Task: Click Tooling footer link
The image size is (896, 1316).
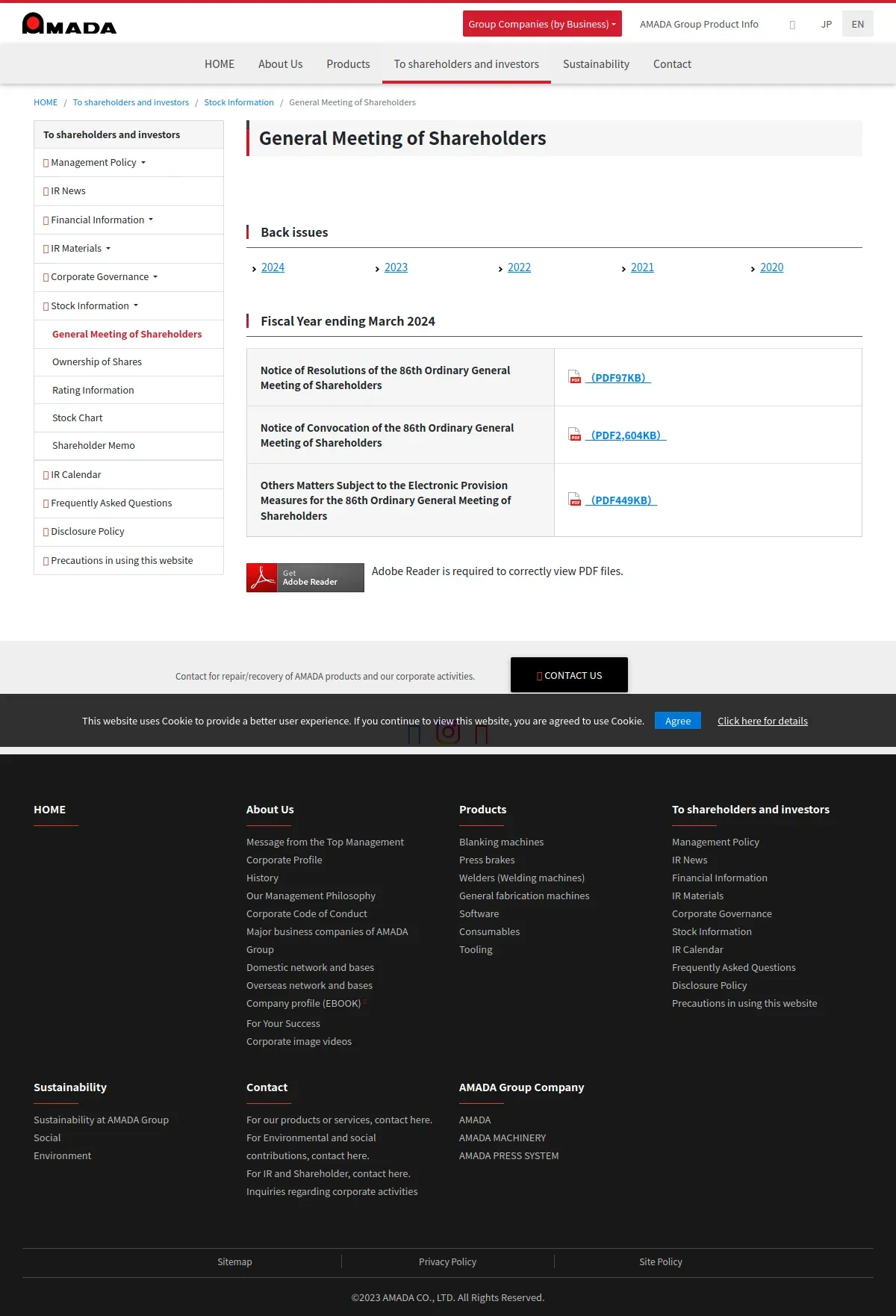Action: click(x=476, y=949)
